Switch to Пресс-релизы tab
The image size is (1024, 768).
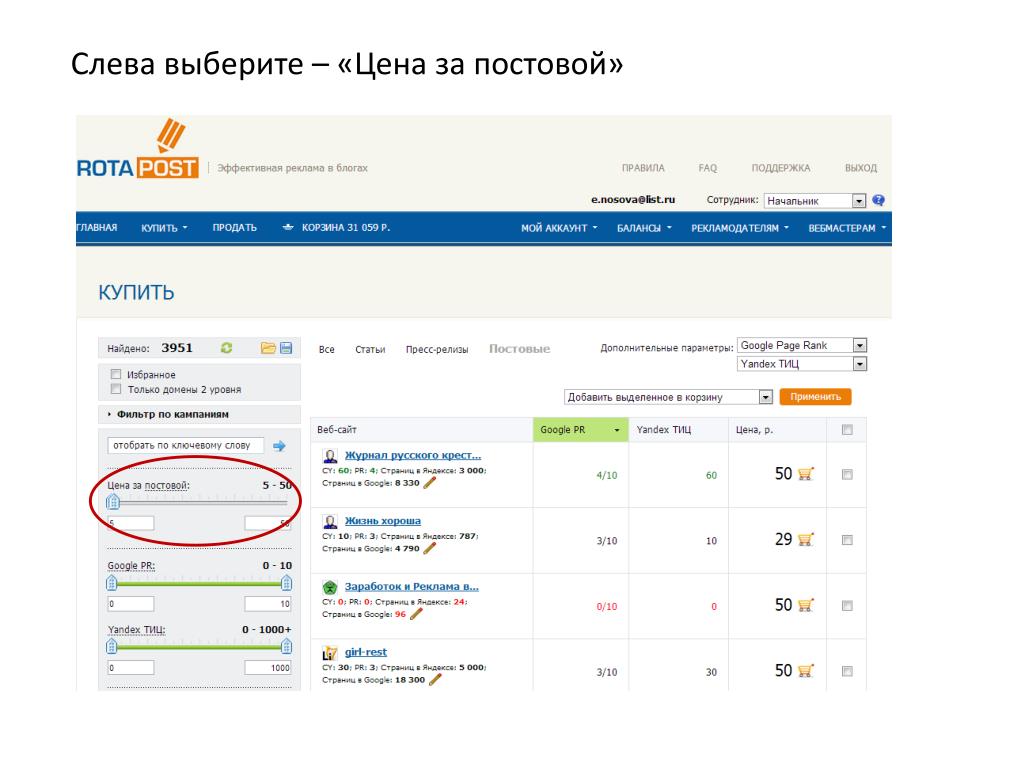pyautogui.click(x=437, y=349)
